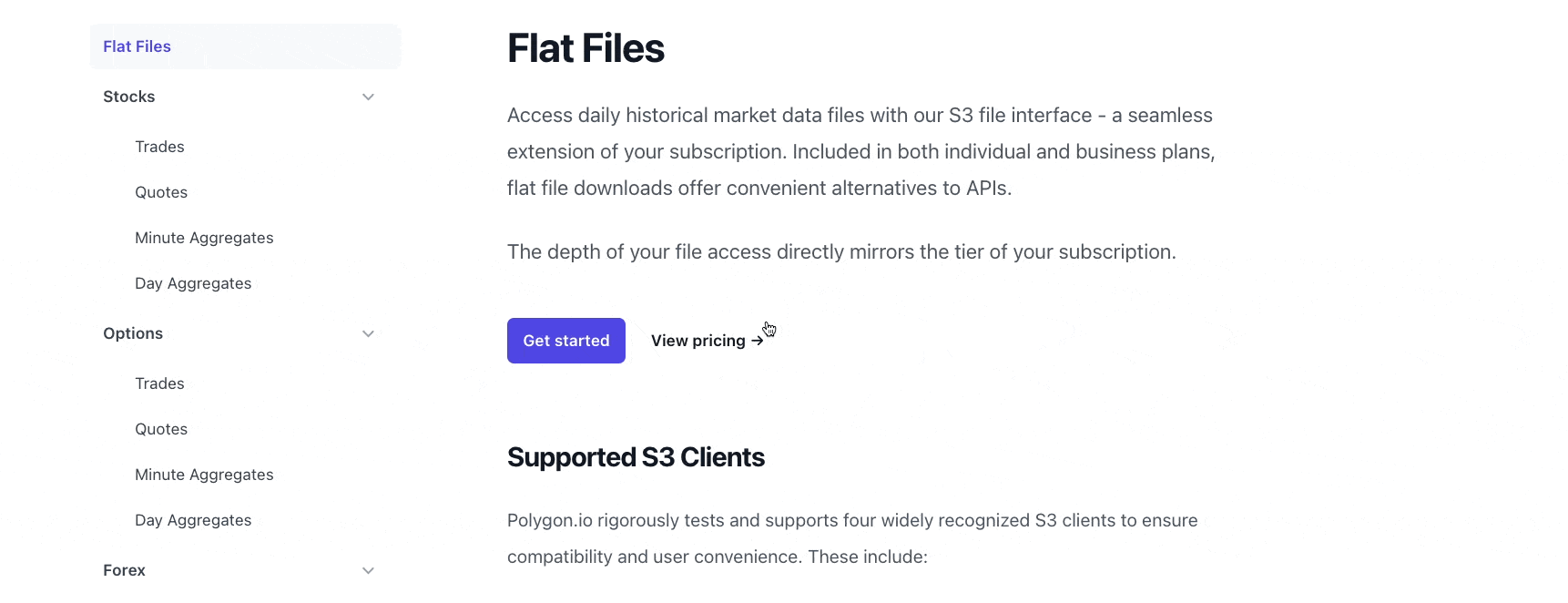Image resolution: width=1568 pixels, height=603 pixels.
Task: Collapse the Stocks section chevron
Action: (x=368, y=97)
